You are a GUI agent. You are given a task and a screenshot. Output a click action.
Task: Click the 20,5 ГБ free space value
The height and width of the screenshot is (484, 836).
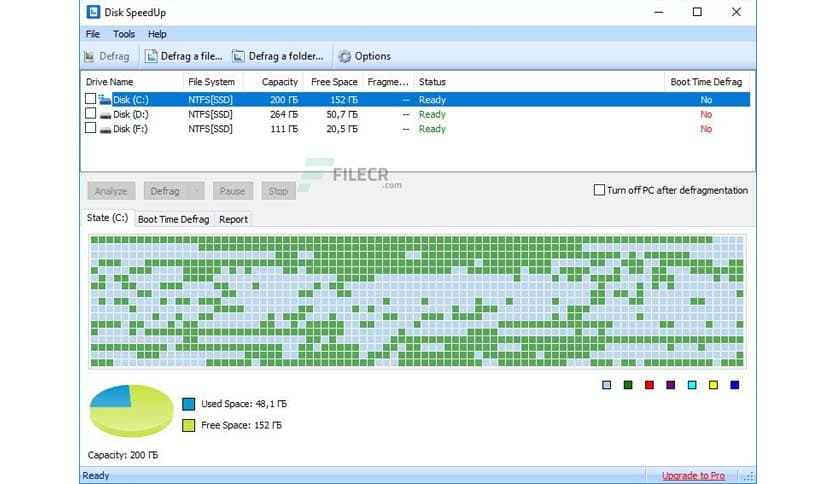[x=342, y=129]
